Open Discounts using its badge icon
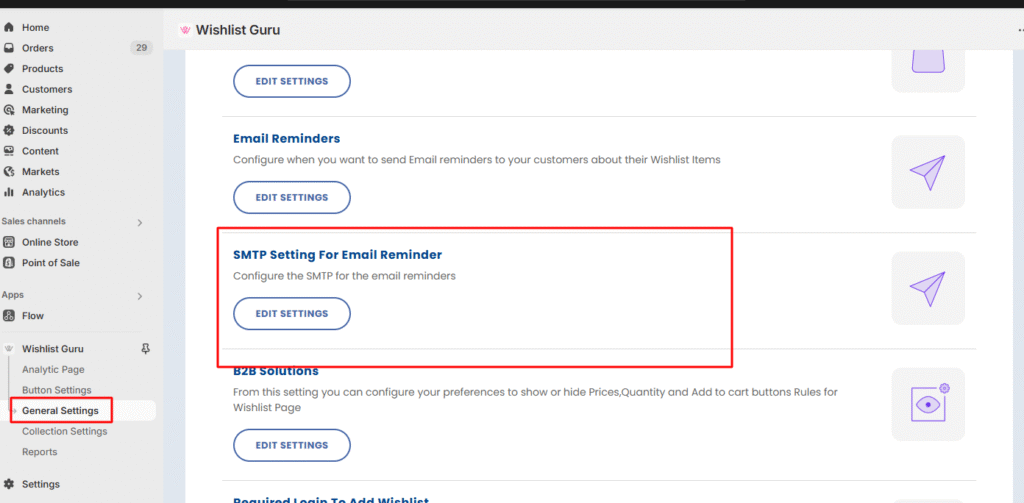Viewport: 1024px width, 503px height. (x=9, y=130)
